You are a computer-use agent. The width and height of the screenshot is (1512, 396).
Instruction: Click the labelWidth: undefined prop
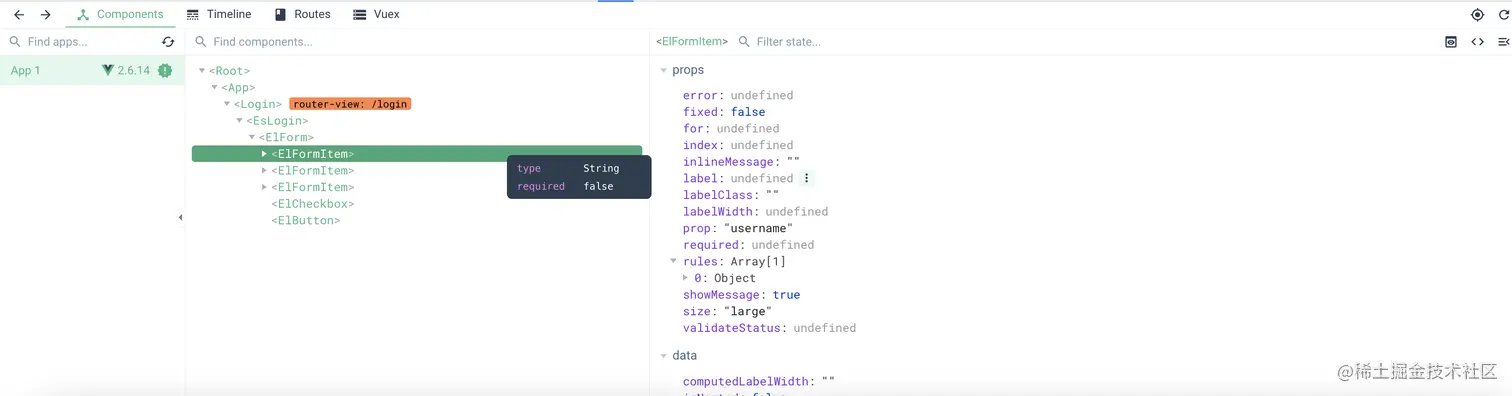[x=755, y=212]
